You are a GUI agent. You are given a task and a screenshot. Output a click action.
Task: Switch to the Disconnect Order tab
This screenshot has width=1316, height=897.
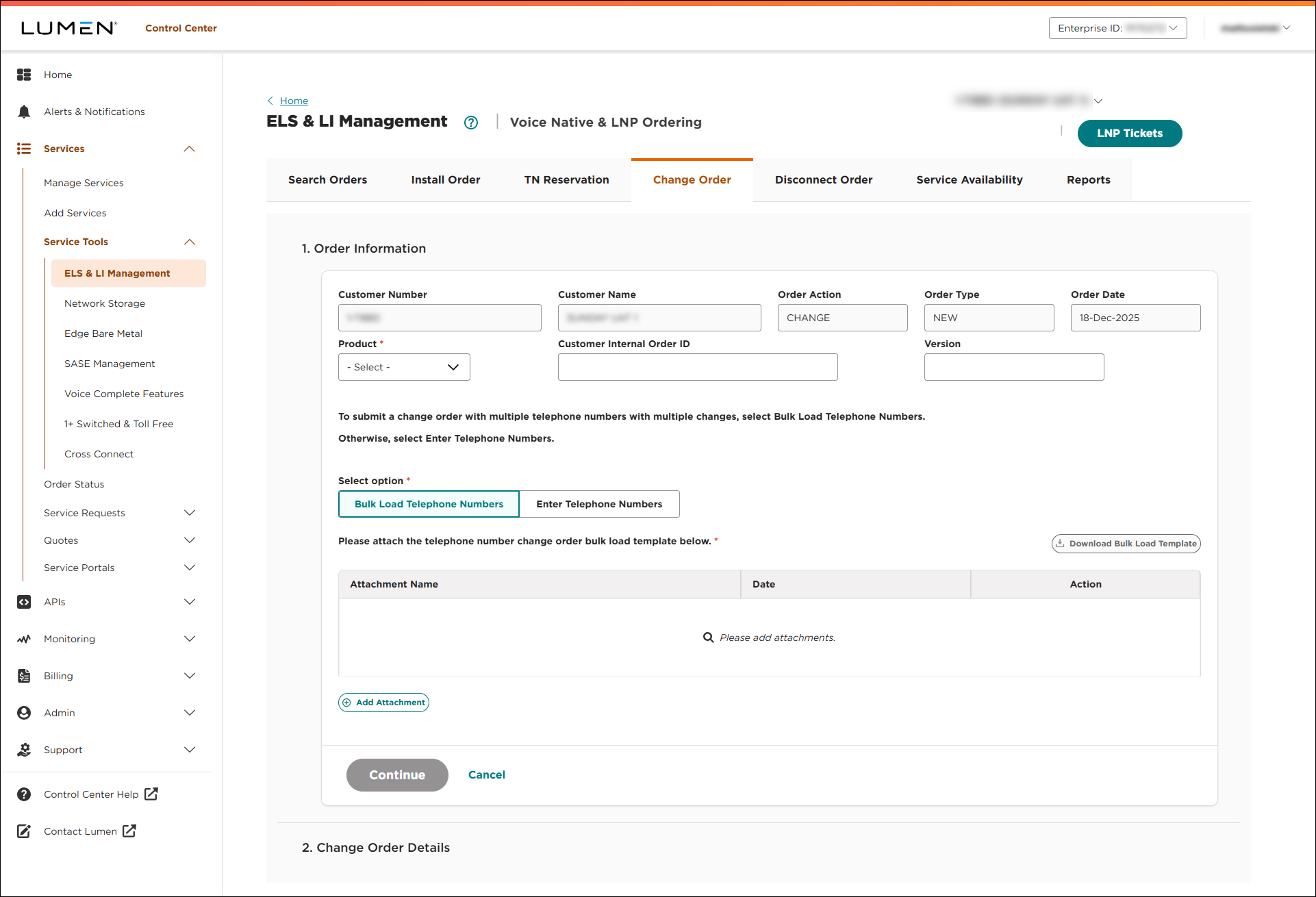coord(823,179)
